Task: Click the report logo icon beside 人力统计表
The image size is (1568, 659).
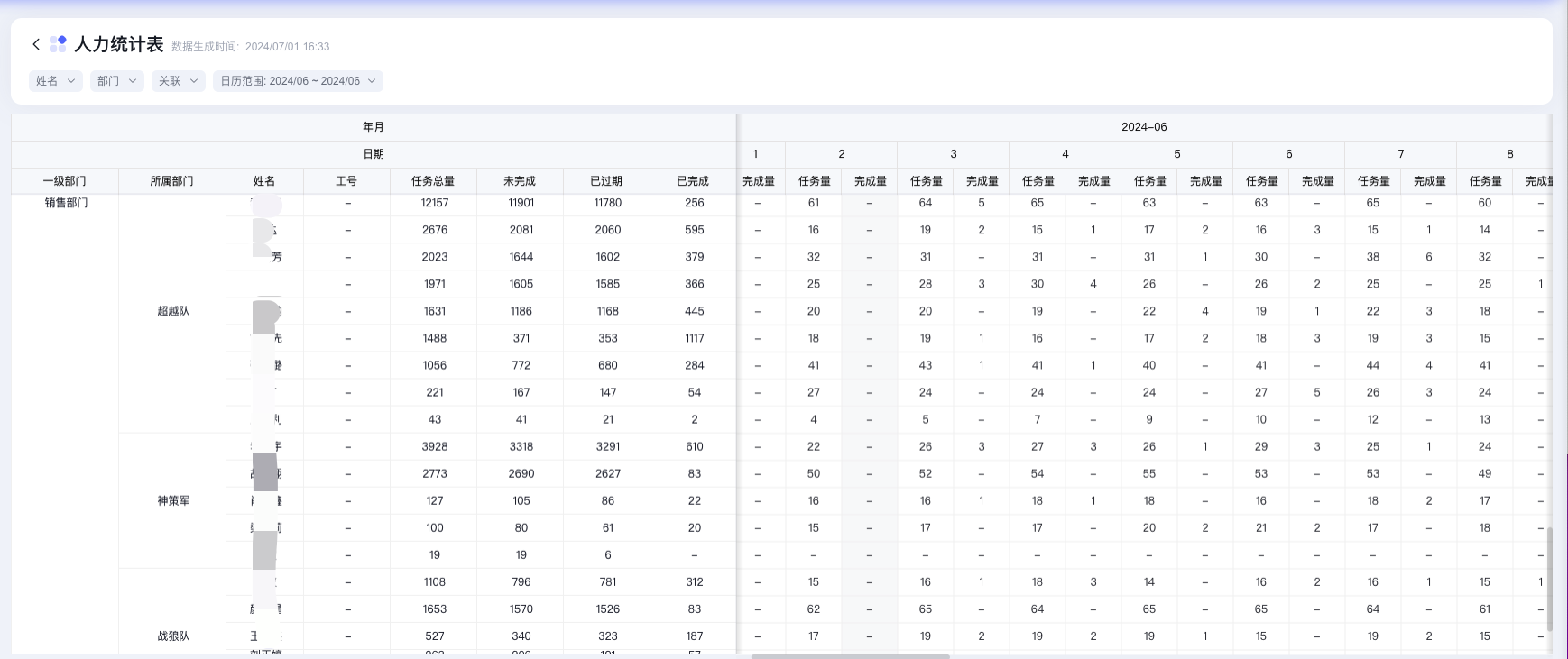Action: pos(58,44)
